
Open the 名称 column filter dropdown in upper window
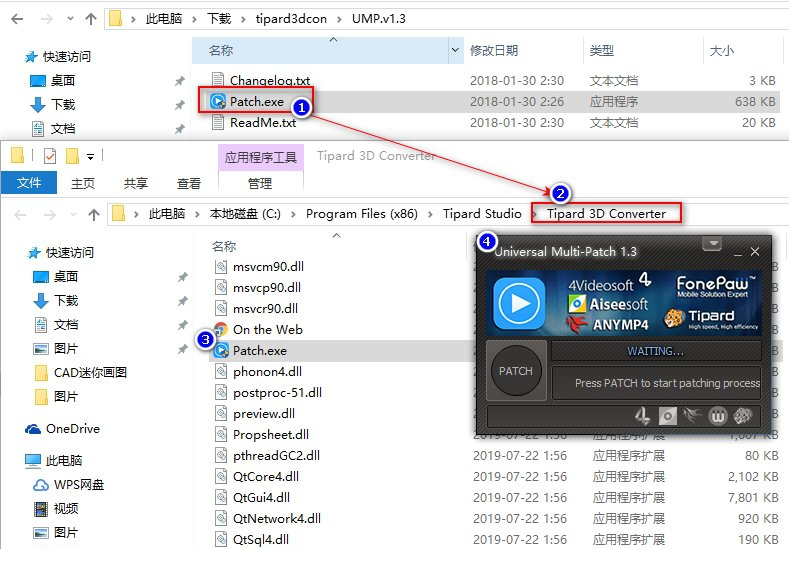point(455,50)
